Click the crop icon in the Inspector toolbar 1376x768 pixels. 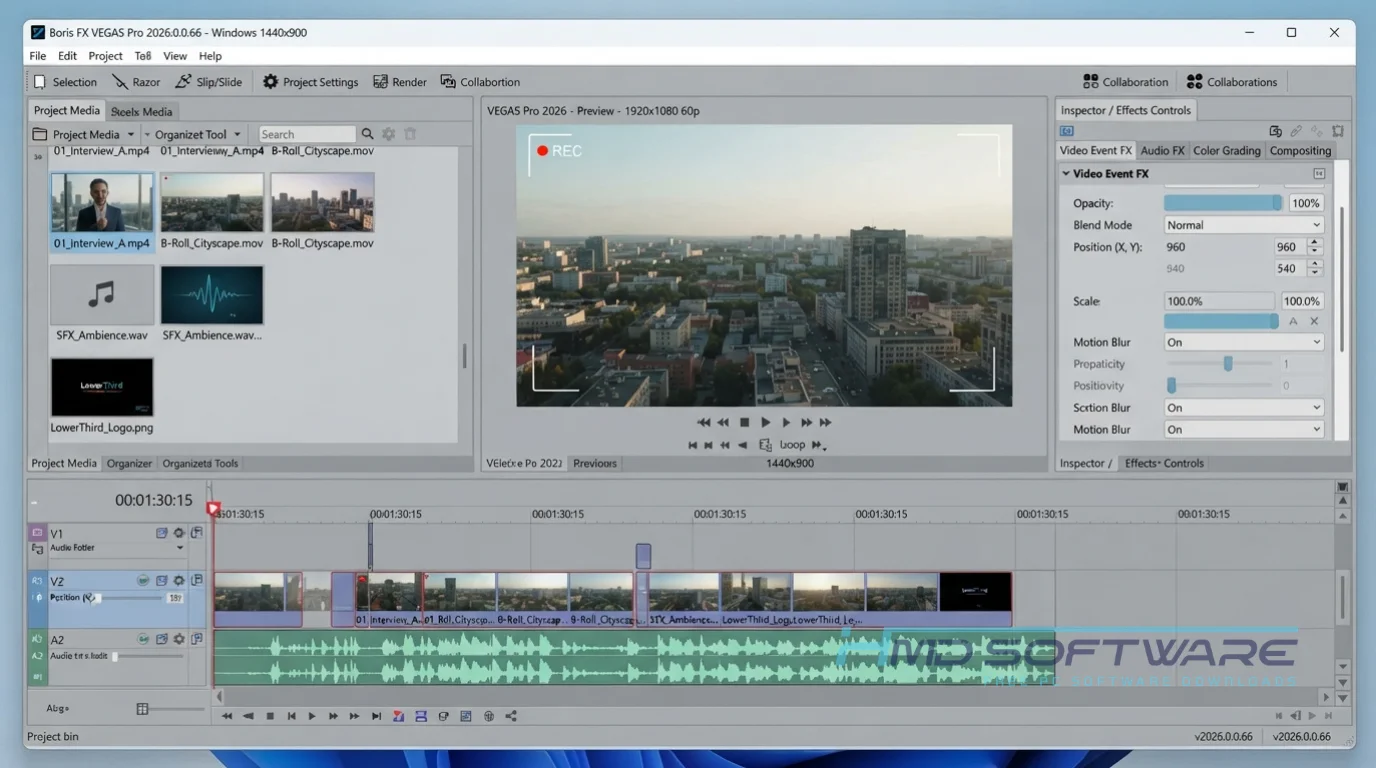pyautogui.click(x=1338, y=131)
